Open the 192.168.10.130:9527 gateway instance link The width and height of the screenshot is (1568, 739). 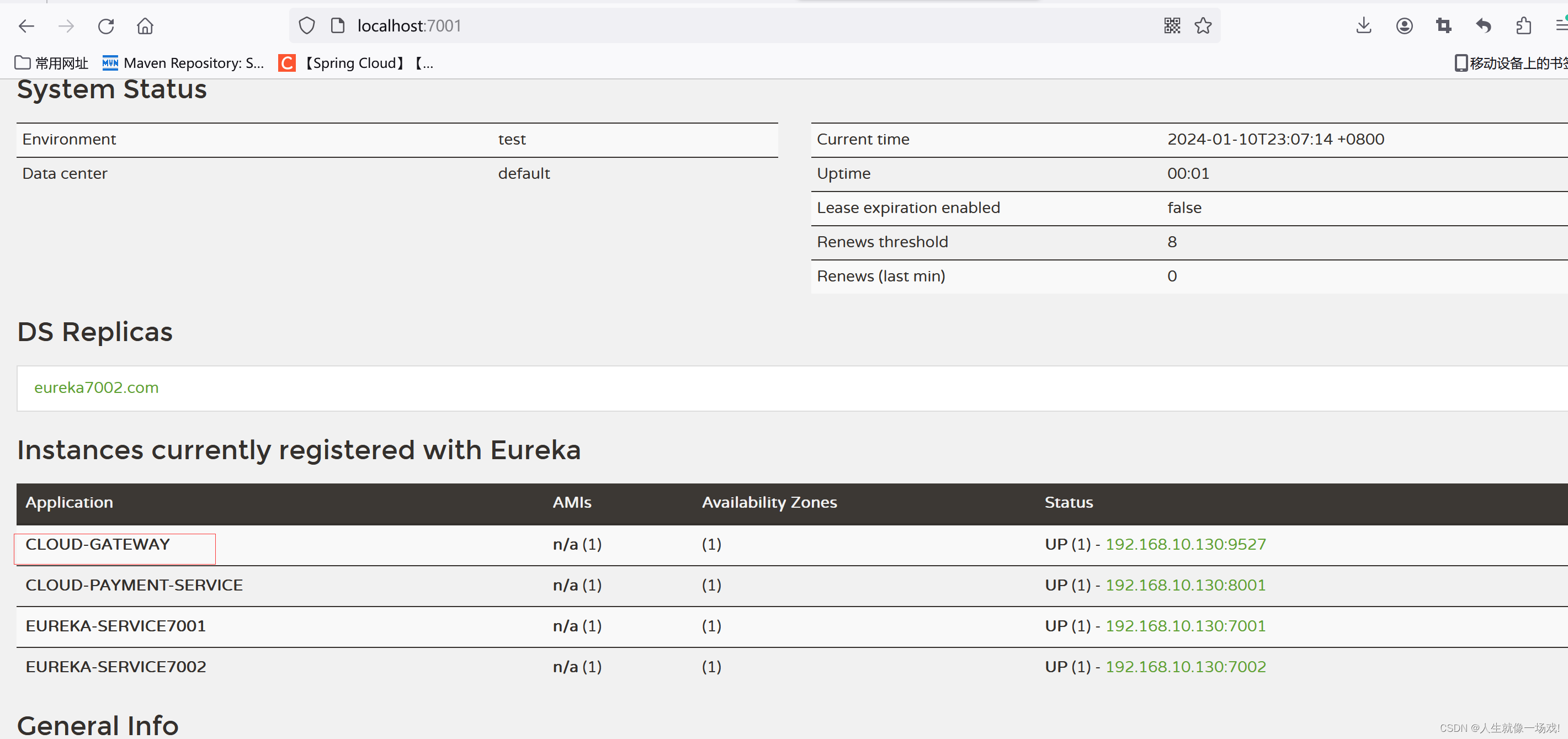tap(1185, 544)
